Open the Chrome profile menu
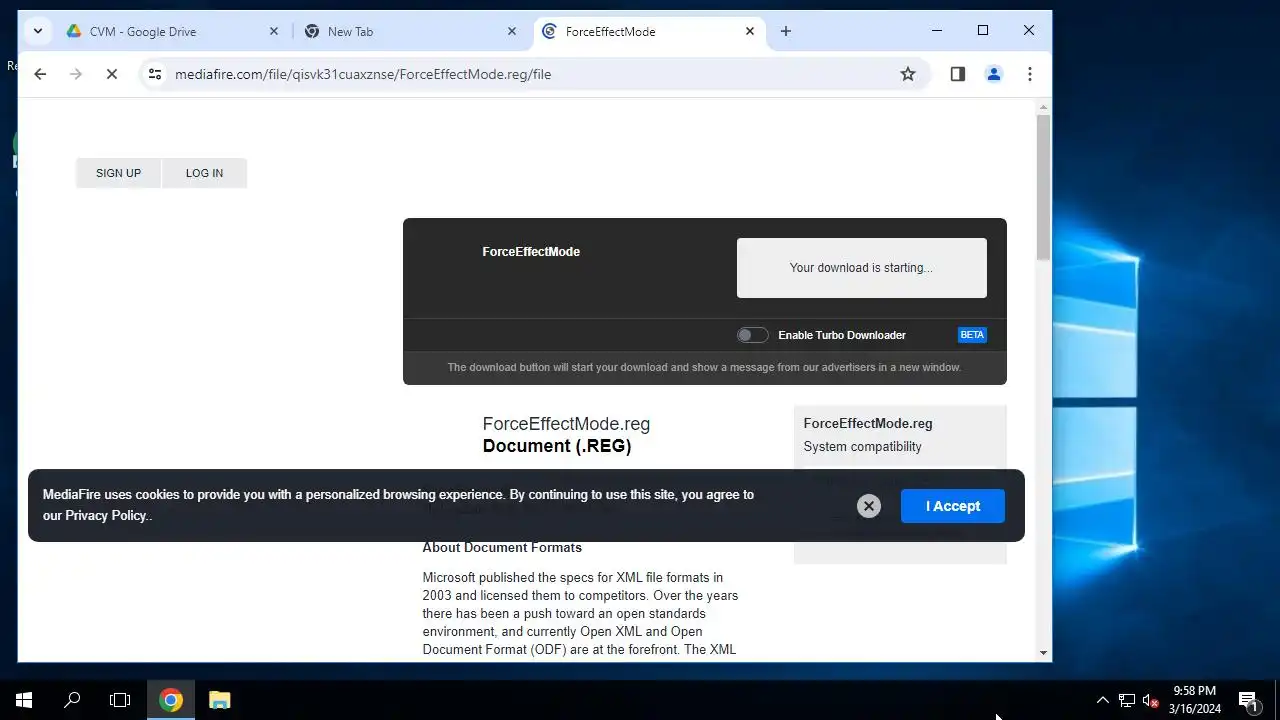The height and width of the screenshot is (720, 1280). (x=994, y=74)
